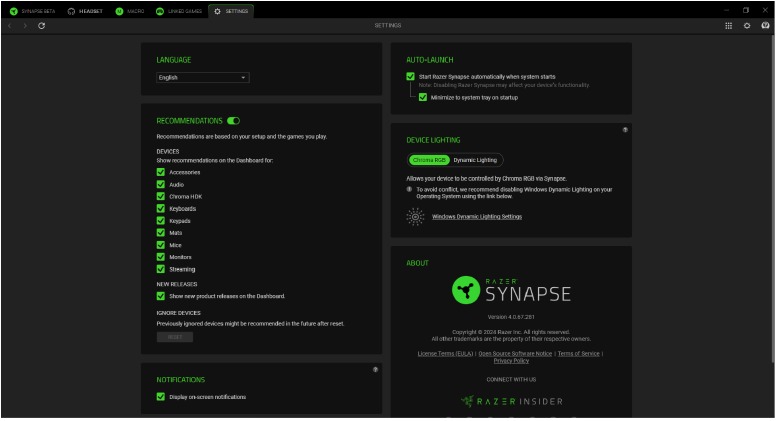Open the Language dropdown set to English
The width and height of the screenshot is (777, 421).
click(x=203, y=78)
